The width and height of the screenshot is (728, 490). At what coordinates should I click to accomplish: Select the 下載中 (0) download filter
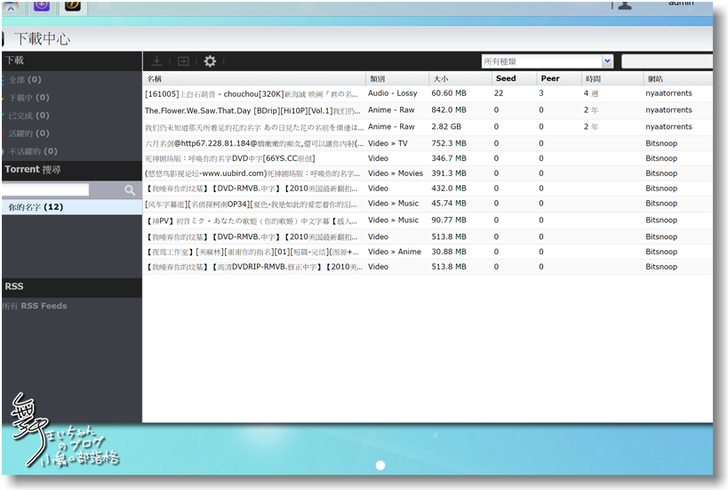[x=29, y=98]
